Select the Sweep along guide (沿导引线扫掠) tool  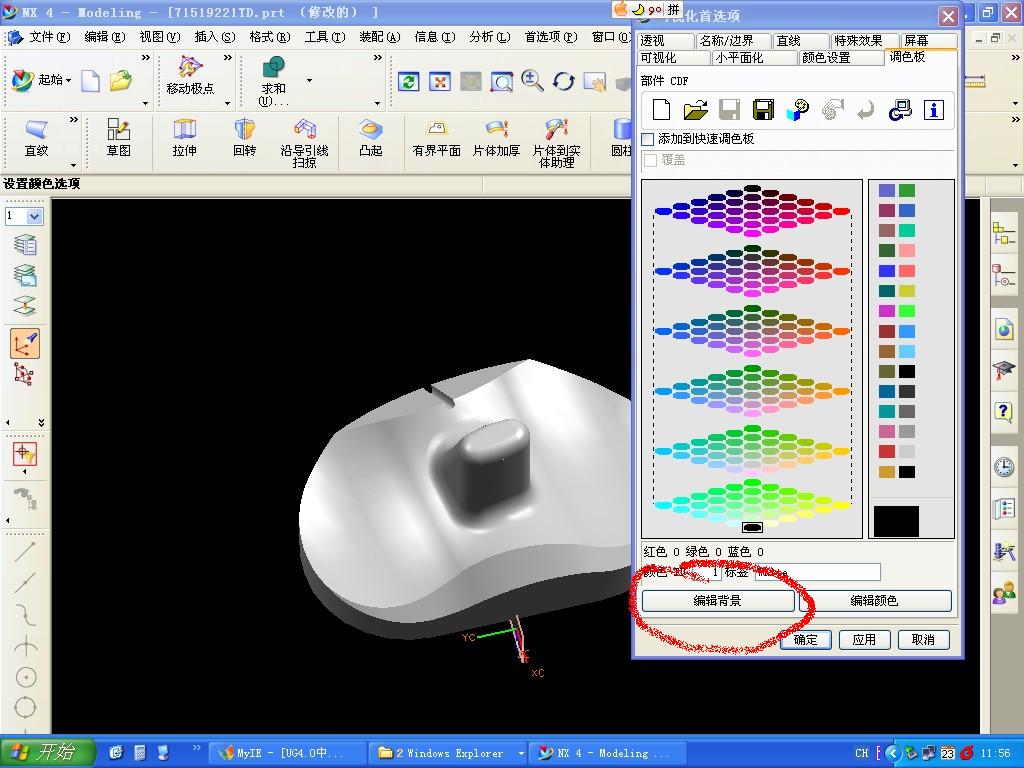pos(304,144)
